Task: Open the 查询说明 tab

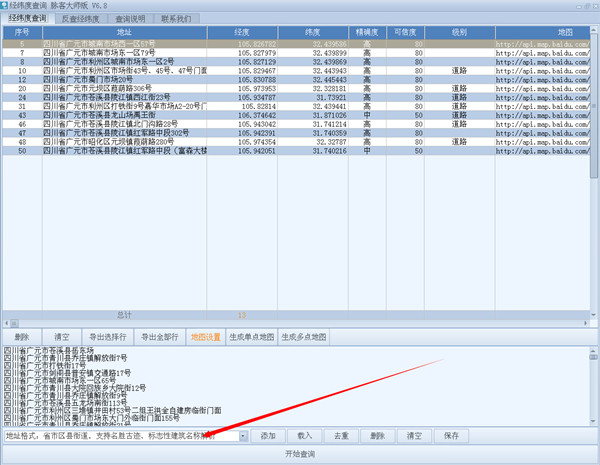Action: [x=130, y=19]
